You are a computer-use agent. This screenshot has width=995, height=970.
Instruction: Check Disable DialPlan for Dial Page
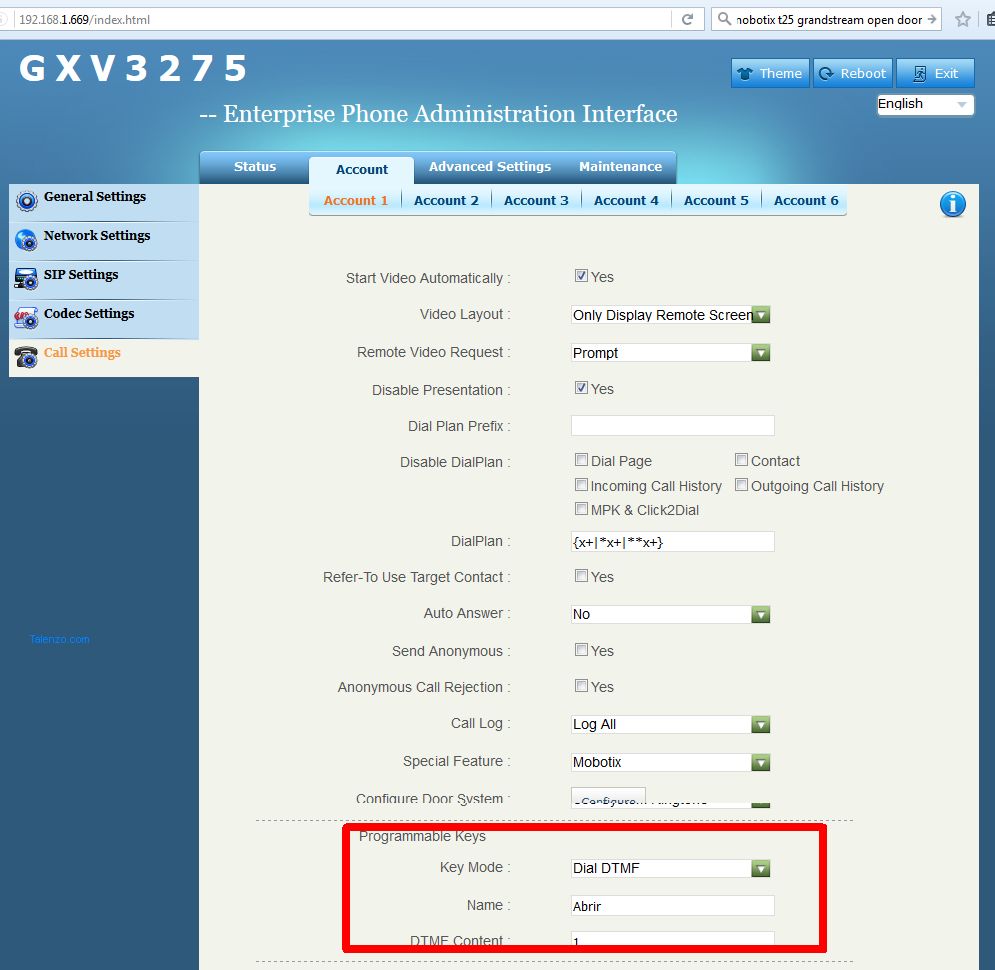click(581, 460)
